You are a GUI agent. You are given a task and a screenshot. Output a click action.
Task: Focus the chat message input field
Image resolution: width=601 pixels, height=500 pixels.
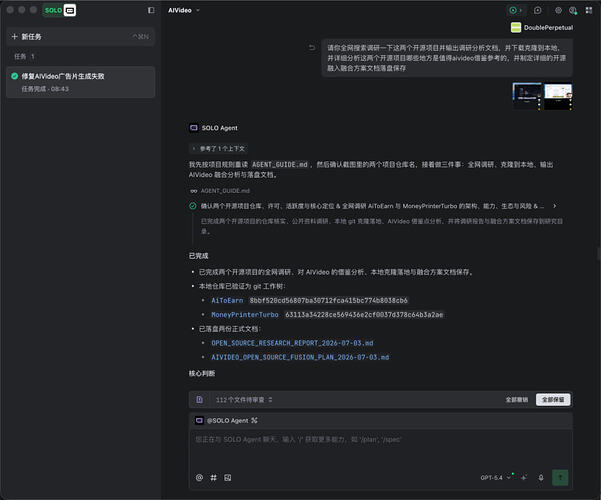pos(381,449)
